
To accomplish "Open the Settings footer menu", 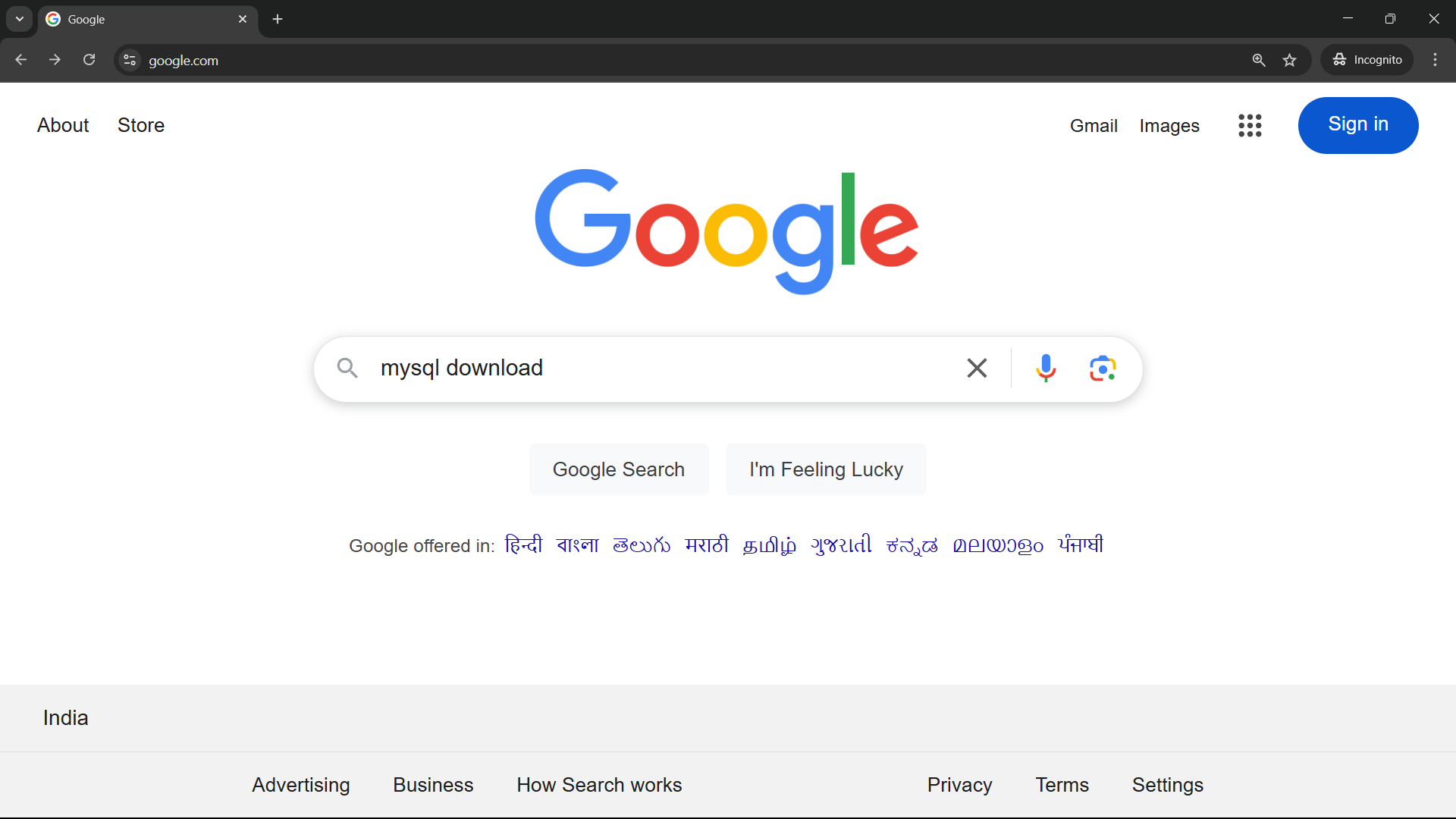I will pos(1168,785).
